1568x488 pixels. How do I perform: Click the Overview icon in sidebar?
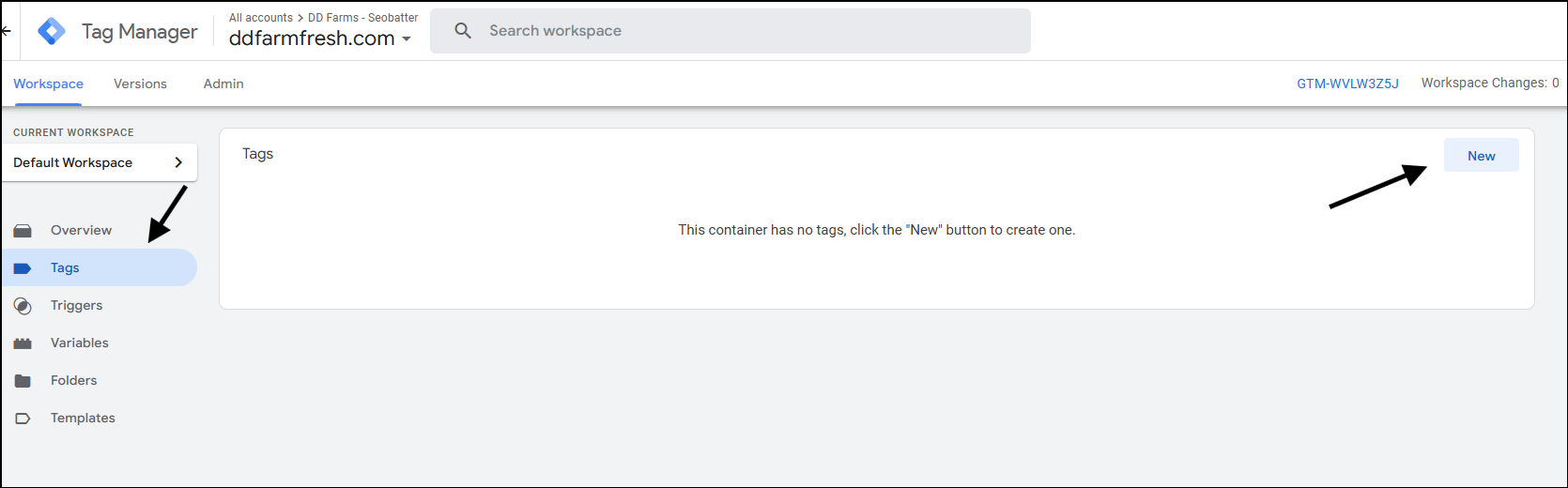(x=23, y=230)
